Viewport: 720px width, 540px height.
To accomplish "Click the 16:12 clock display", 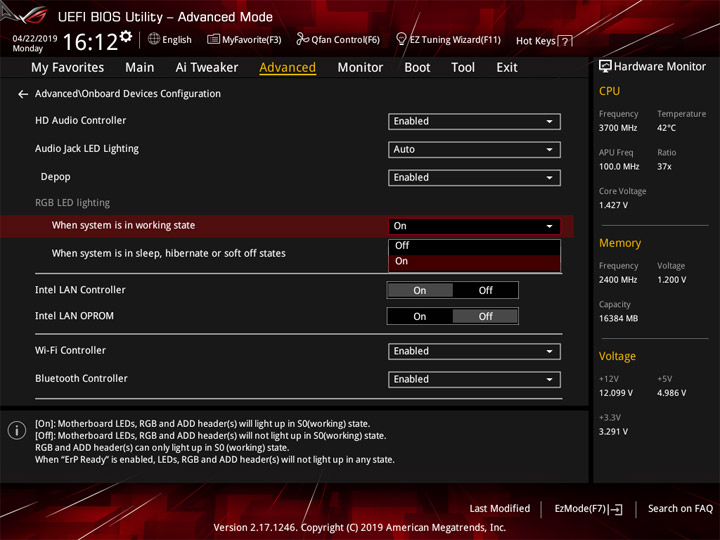I will click(90, 42).
